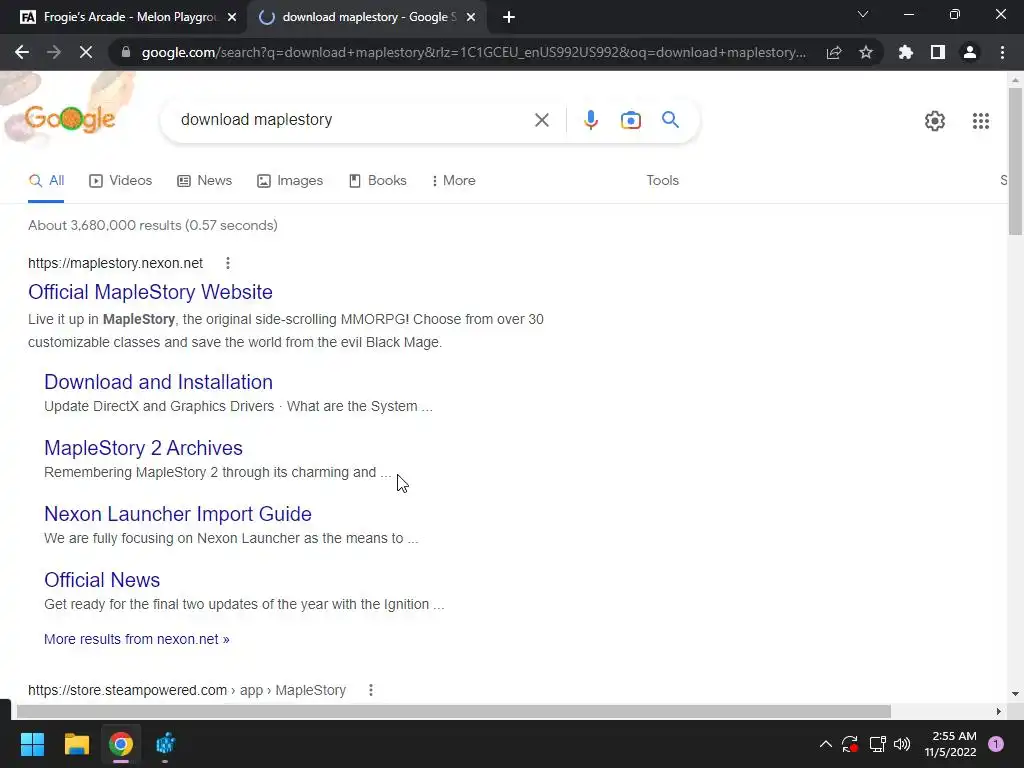Open the Extensions puzzle icon

click(x=906, y=52)
